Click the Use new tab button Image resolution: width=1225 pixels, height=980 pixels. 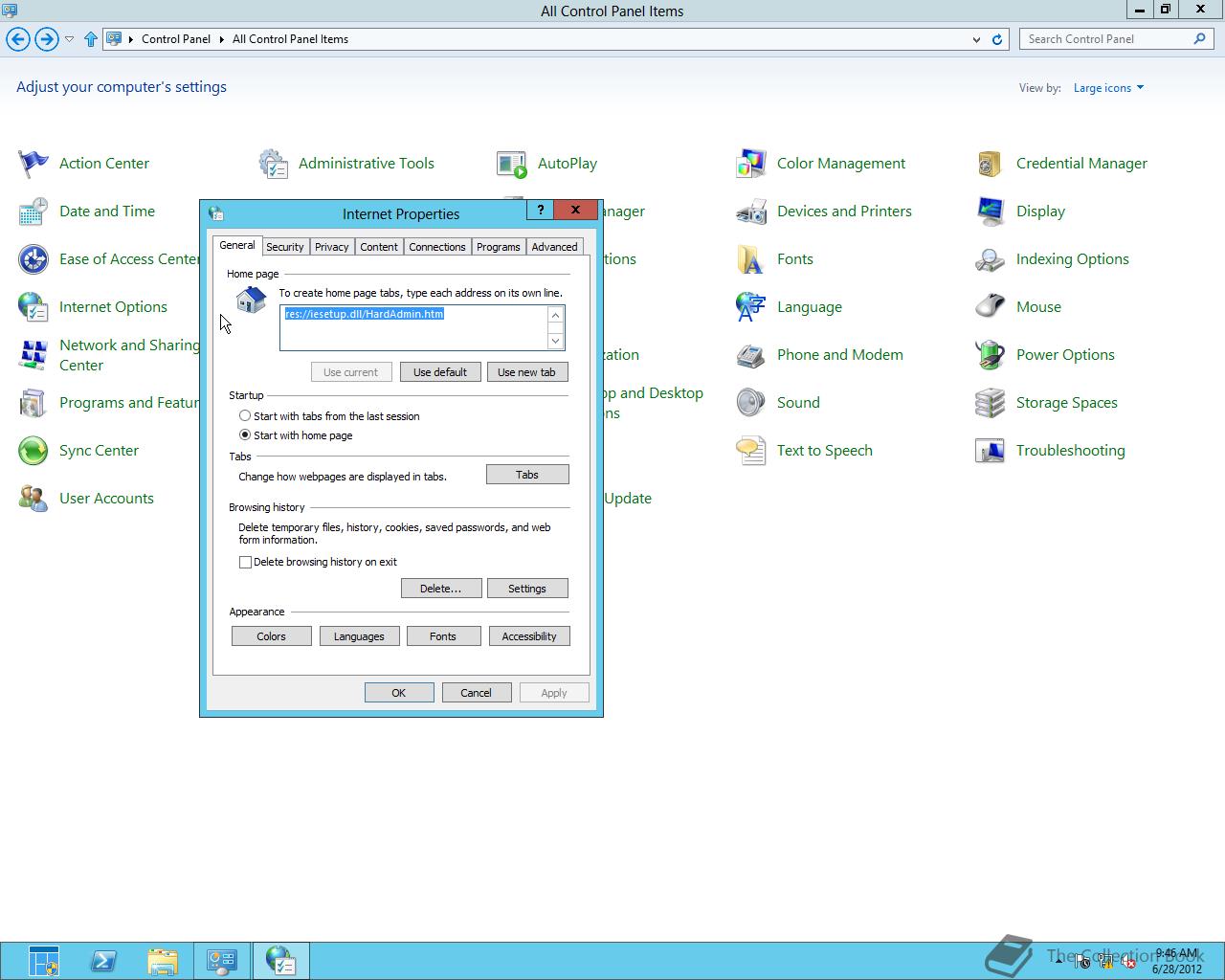527,372
